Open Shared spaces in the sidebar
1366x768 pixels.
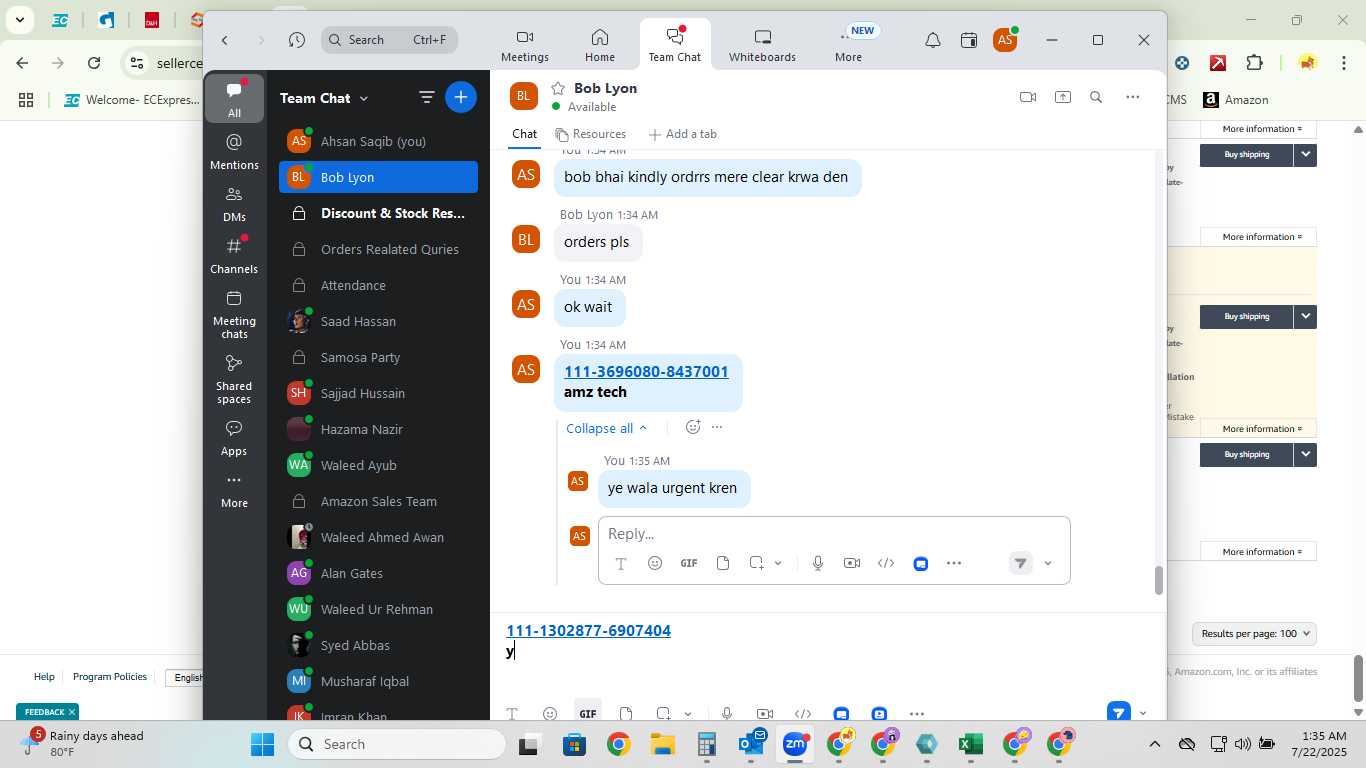tap(234, 379)
